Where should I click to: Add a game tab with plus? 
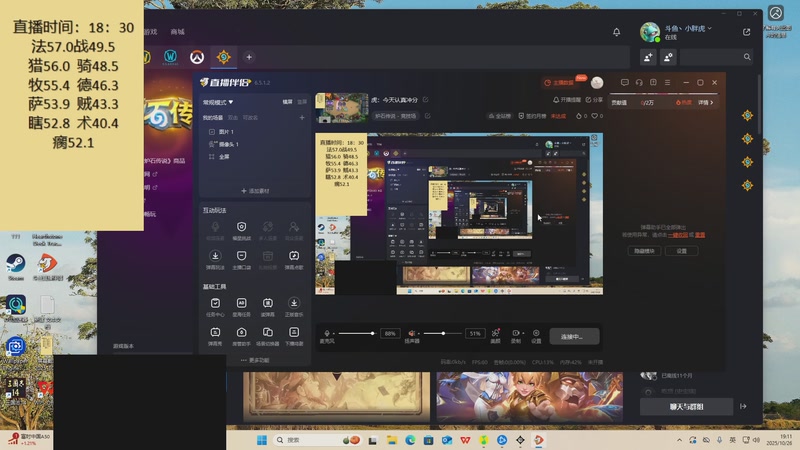tap(249, 57)
